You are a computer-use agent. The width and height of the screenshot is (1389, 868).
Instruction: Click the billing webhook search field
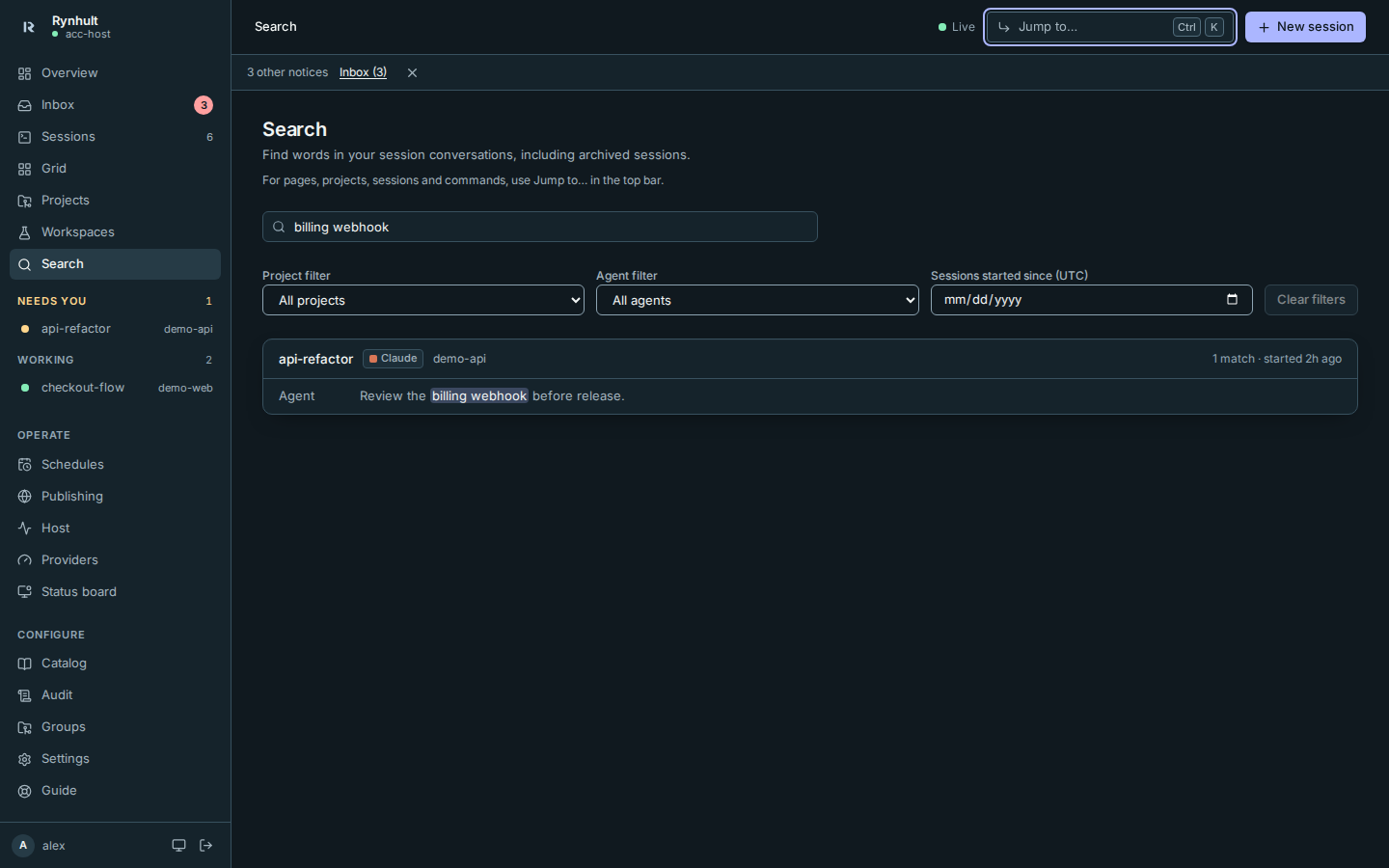pos(540,227)
